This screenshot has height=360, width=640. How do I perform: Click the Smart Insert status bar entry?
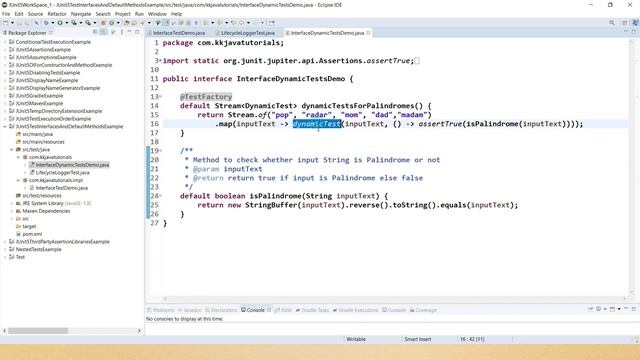pos(418,339)
